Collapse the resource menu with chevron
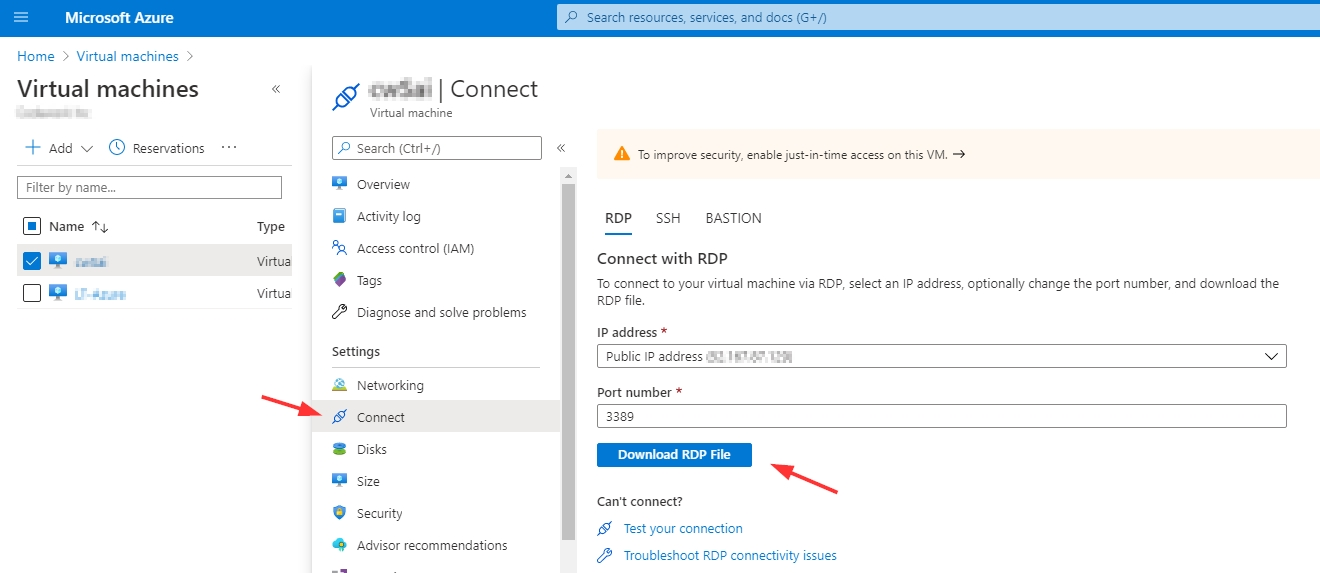The width and height of the screenshot is (1320, 573). tap(561, 148)
